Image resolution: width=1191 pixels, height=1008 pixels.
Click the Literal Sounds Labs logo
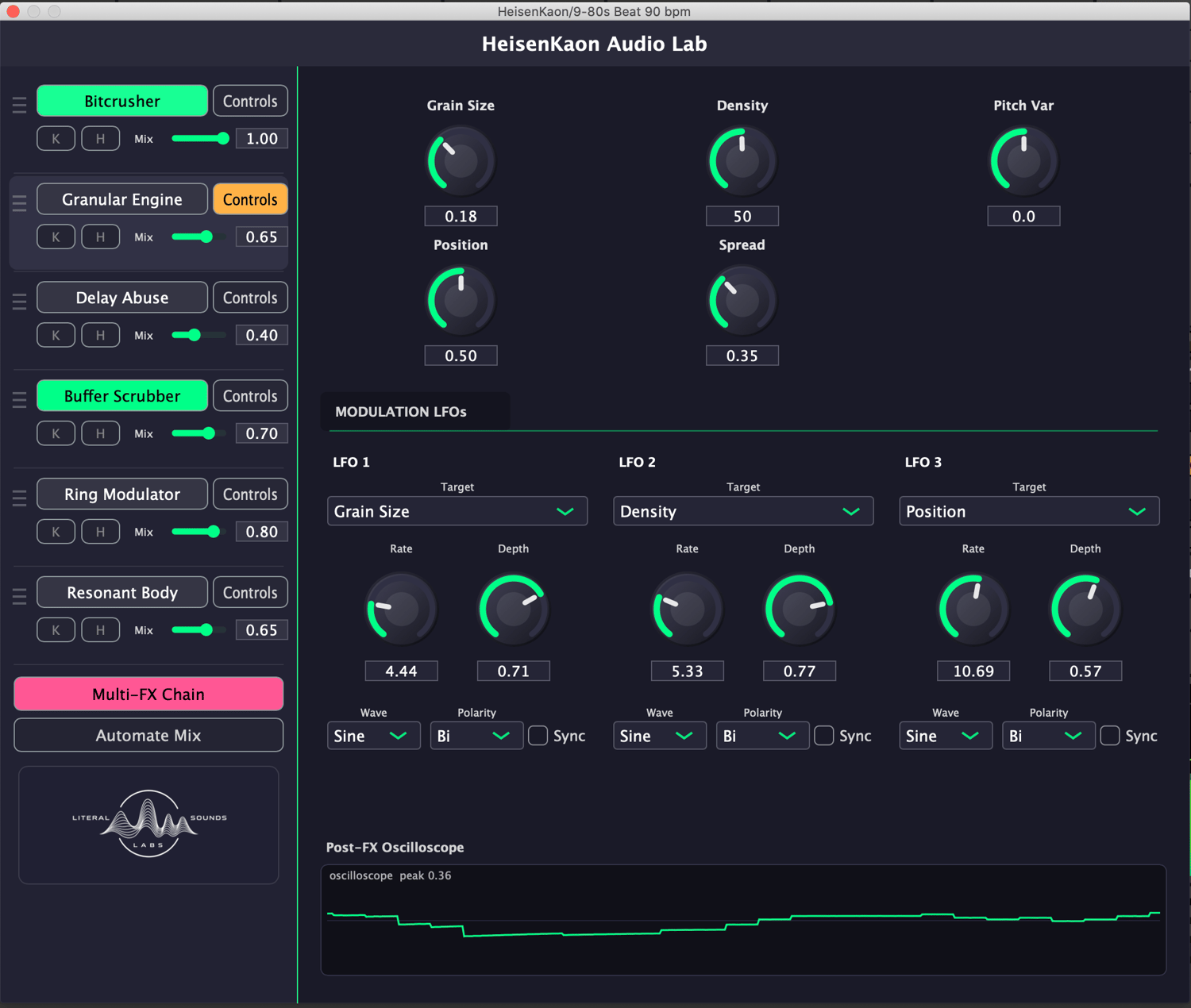point(148,824)
